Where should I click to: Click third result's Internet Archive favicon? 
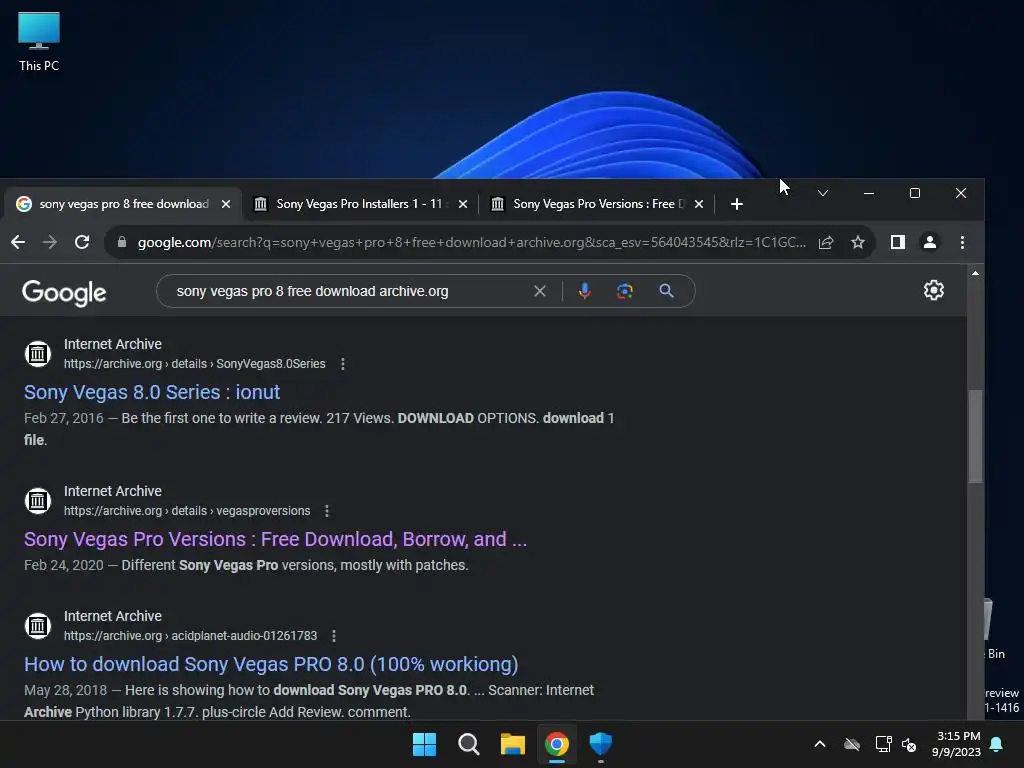point(38,626)
